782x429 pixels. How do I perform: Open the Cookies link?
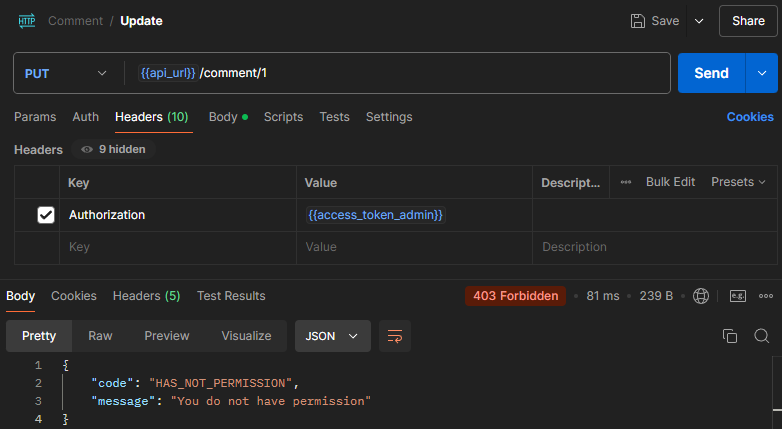pos(750,117)
